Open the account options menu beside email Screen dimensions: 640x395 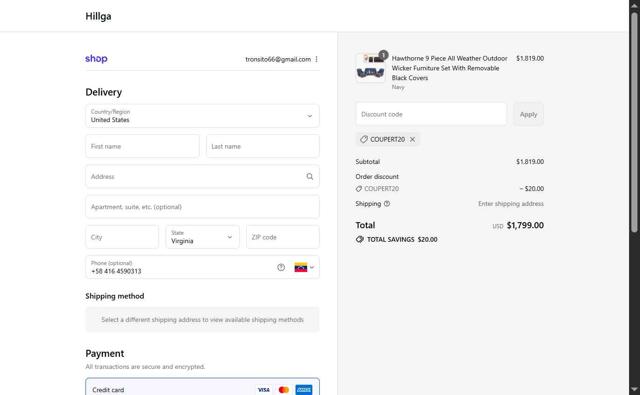pyautogui.click(x=317, y=59)
